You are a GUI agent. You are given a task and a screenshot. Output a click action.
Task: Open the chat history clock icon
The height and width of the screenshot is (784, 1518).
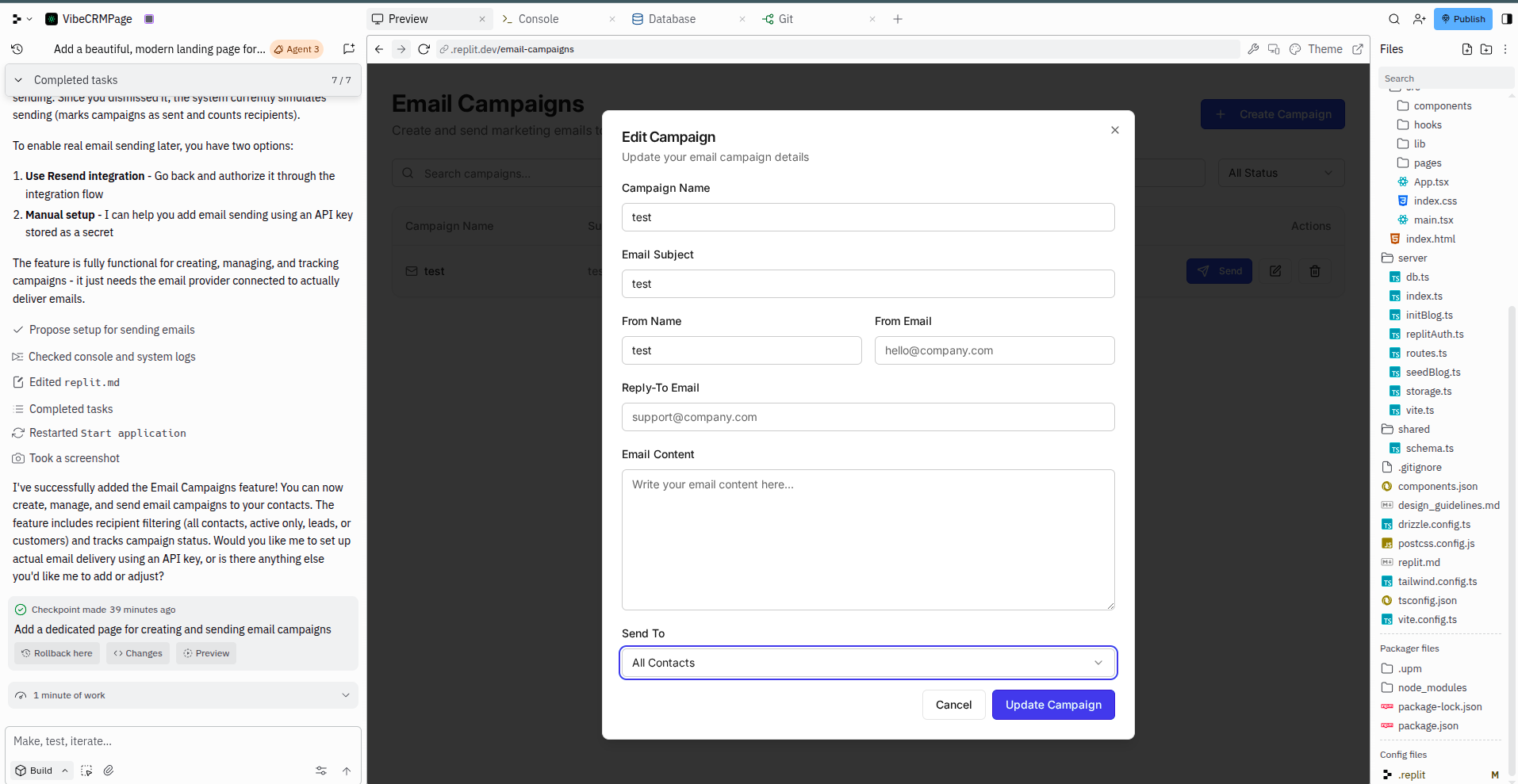pos(17,49)
